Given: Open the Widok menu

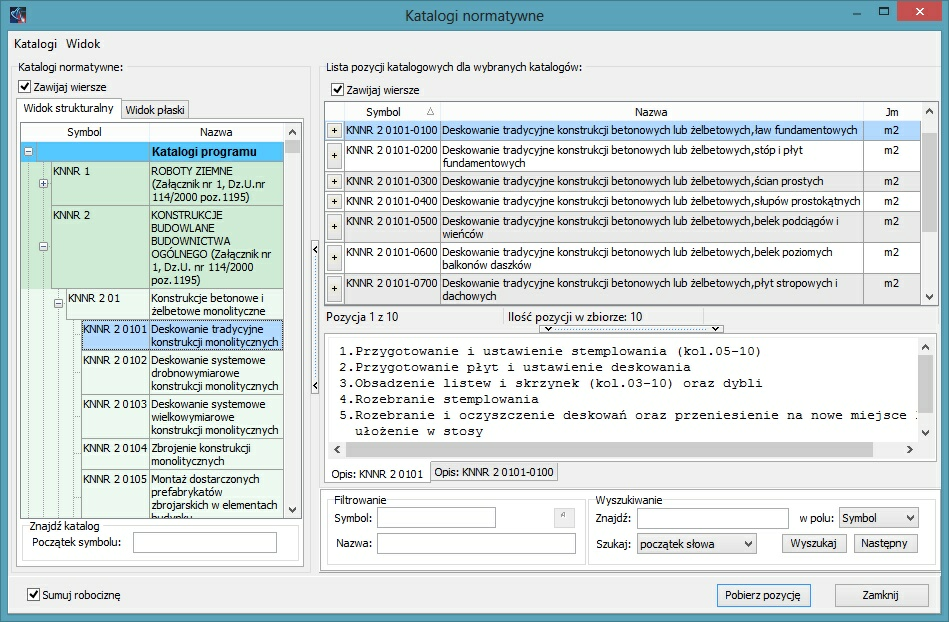Looking at the screenshot, I should [83, 44].
